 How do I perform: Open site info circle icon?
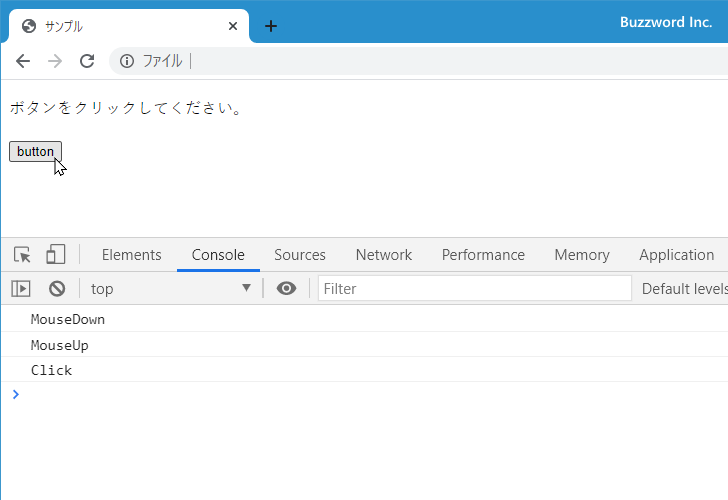click(127, 61)
